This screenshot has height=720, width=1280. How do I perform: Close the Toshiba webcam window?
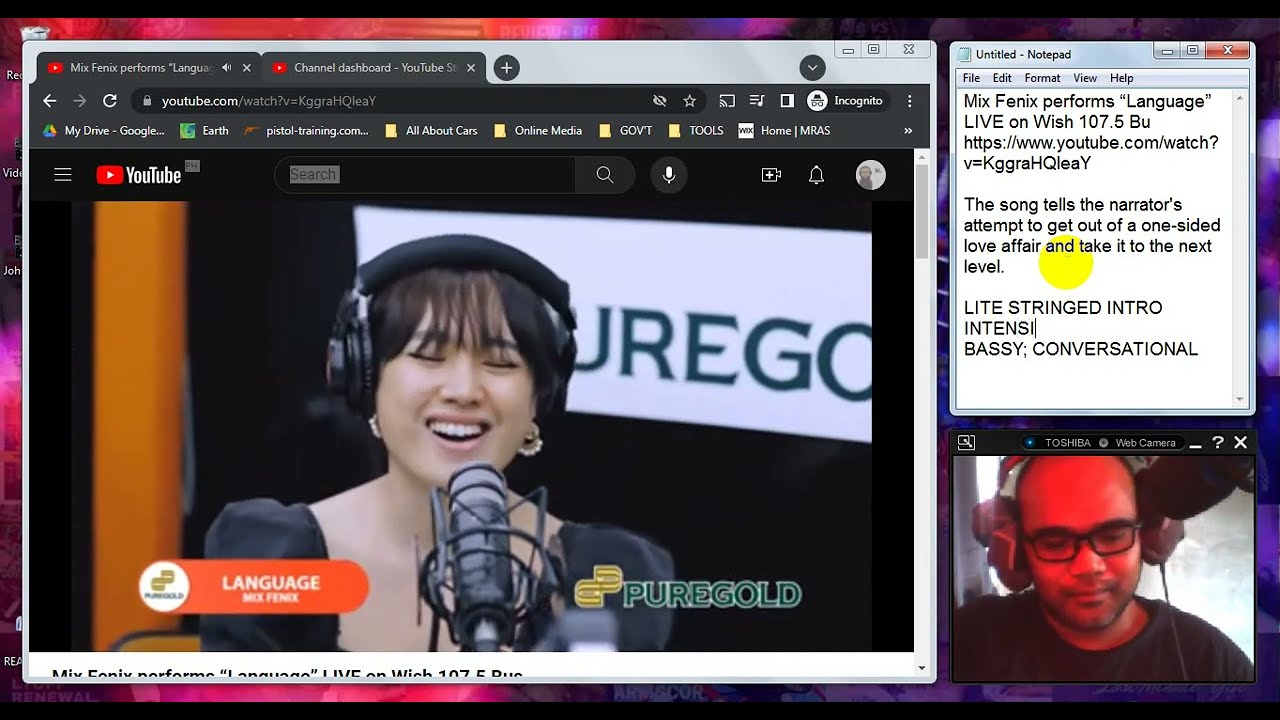tap(1240, 442)
